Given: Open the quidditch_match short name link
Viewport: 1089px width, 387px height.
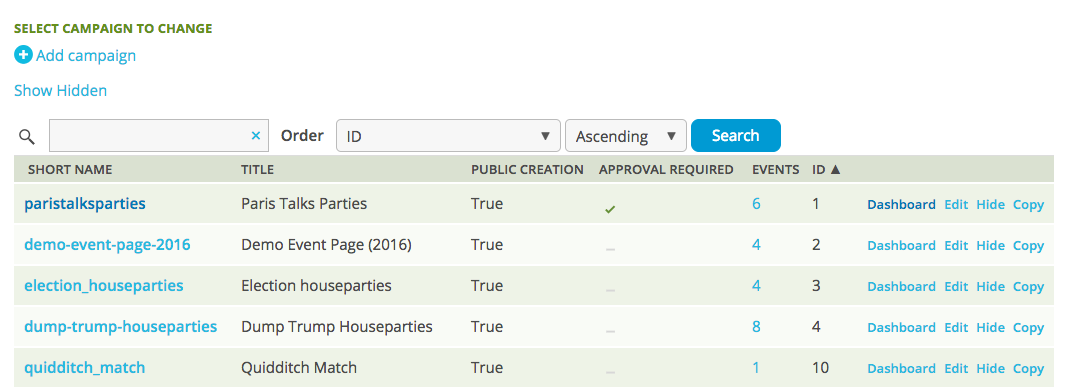Looking at the screenshot, I should click(x=85, y=368).
